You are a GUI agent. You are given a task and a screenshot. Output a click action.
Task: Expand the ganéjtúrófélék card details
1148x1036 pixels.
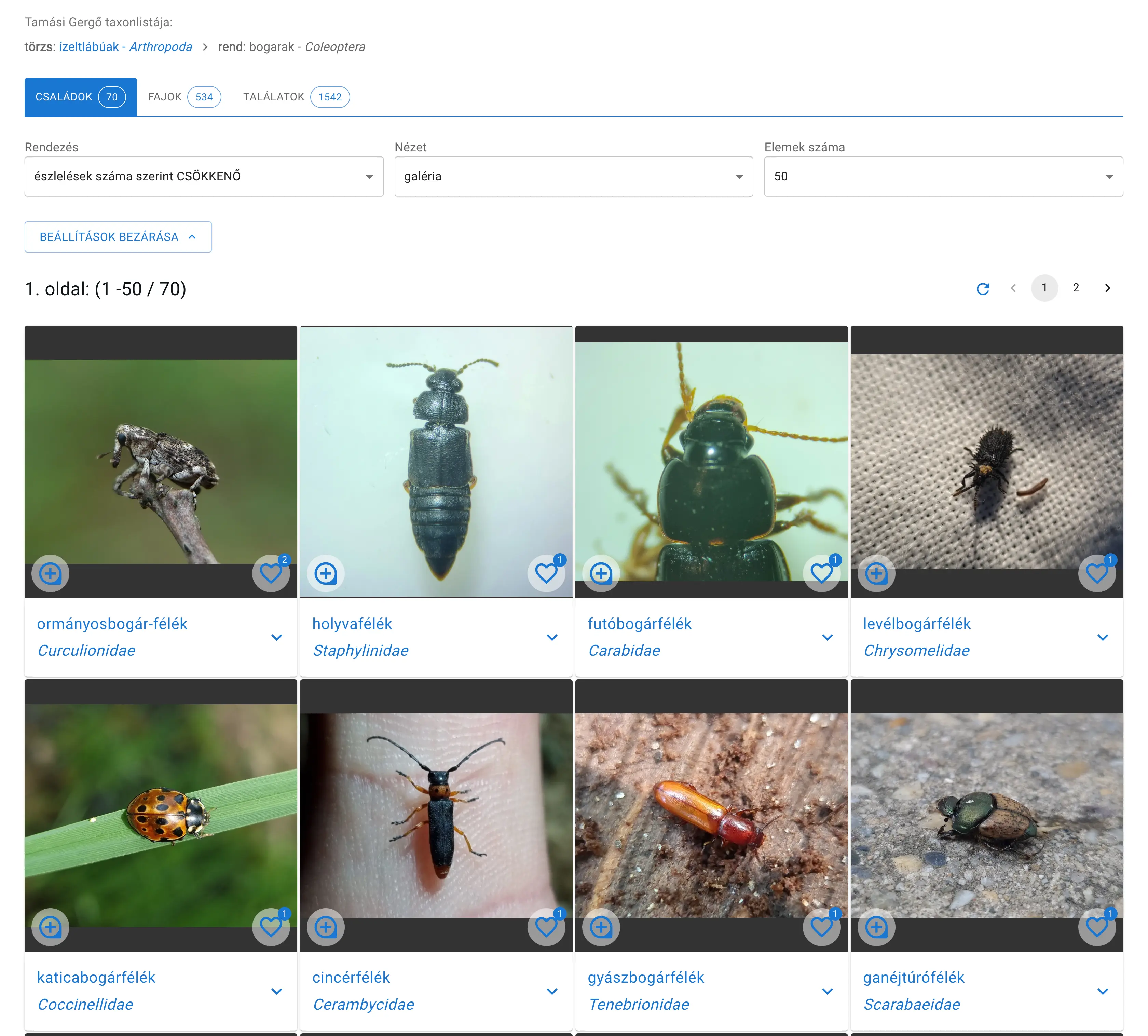[1103, 991]
